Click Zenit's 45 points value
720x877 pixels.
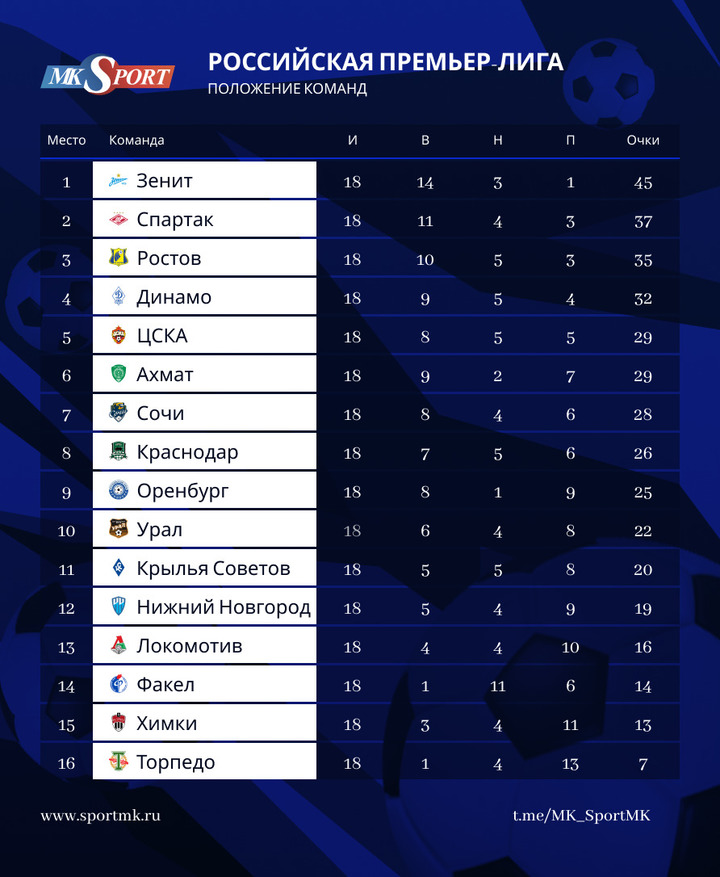[643, 182]
